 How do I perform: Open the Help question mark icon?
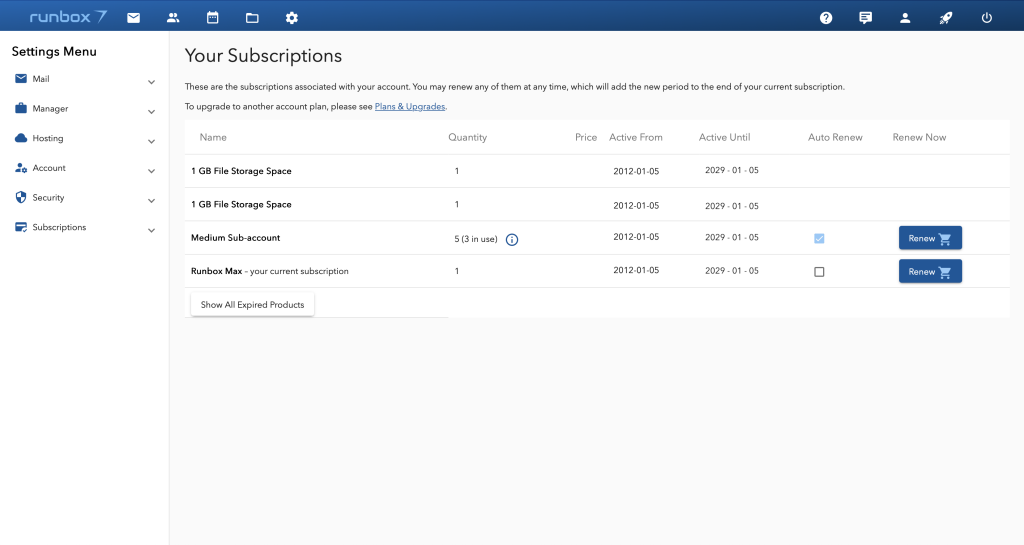826,17
